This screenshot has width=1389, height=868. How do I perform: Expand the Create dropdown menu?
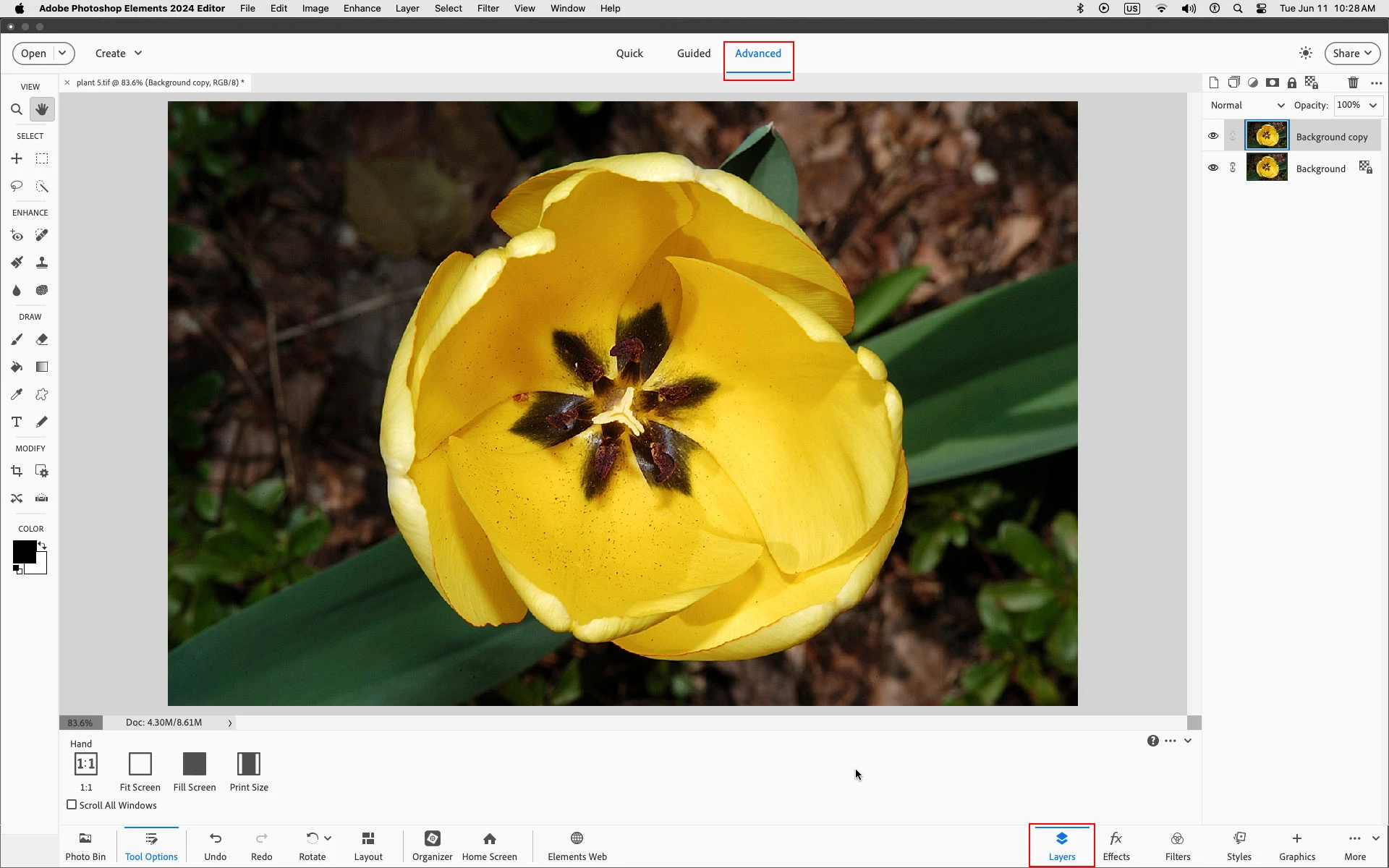tap(119, 54)
